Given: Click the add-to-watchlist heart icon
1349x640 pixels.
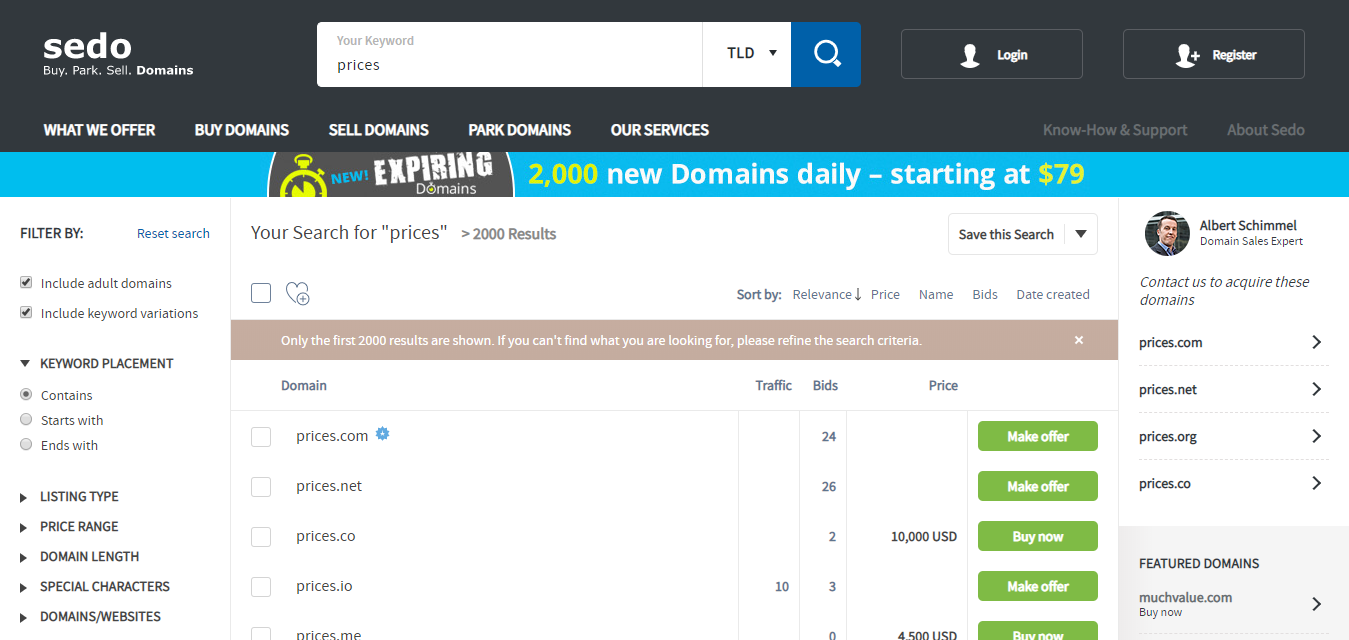Looking at the screenshot, I should (x=297, y=293).
